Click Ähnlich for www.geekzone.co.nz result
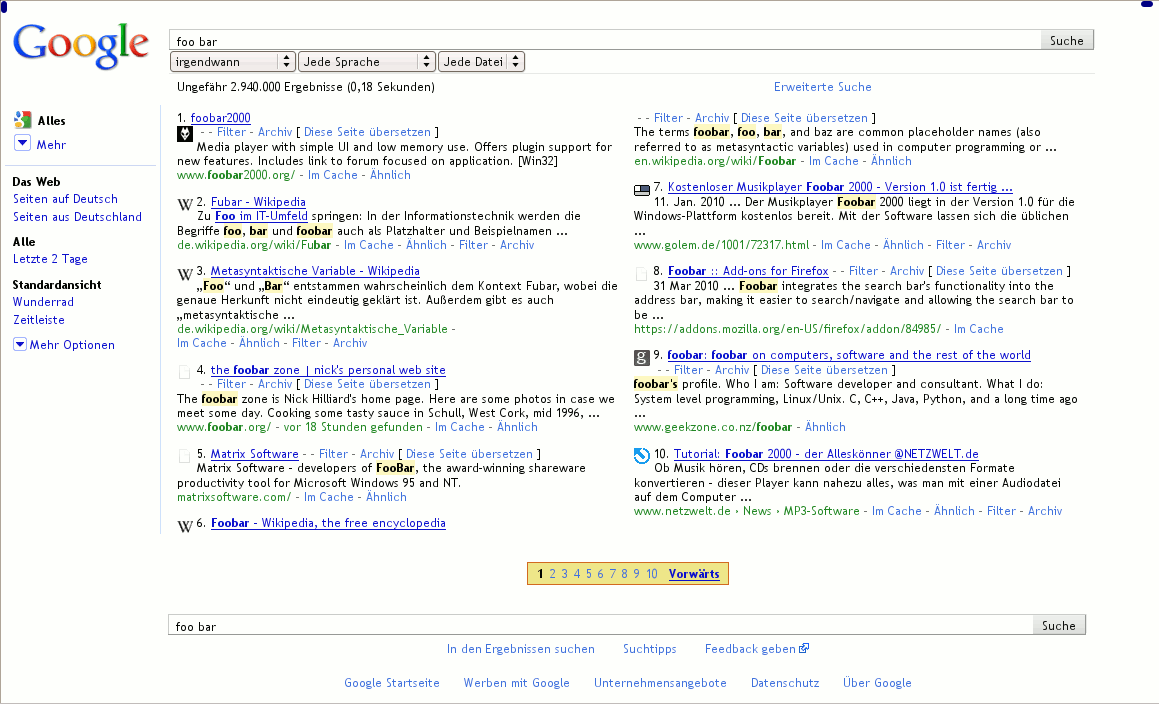 tap(825, 427)
